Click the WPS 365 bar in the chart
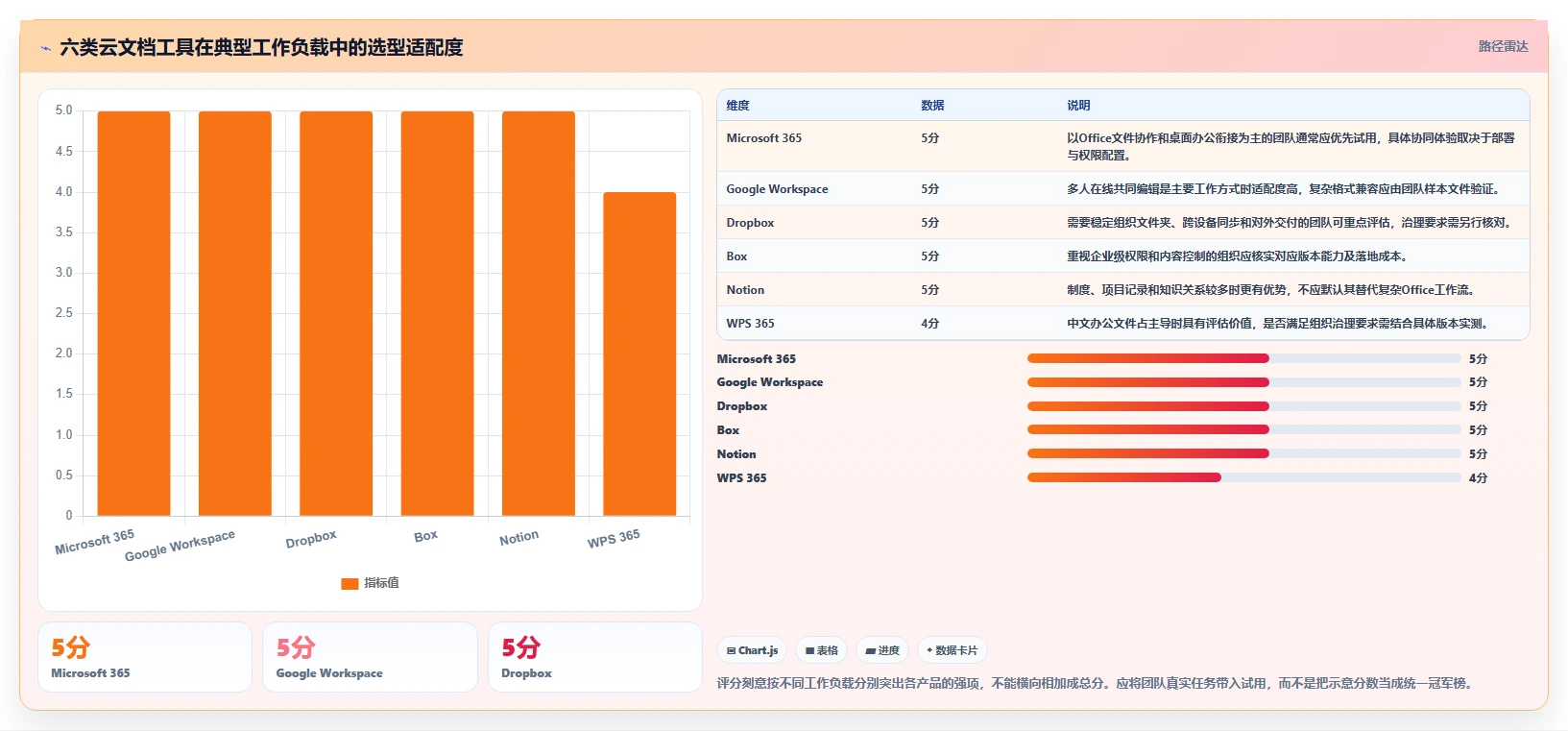Image resolution: width=1568 pixels, height=731 pixels. [x=639, y=354]
